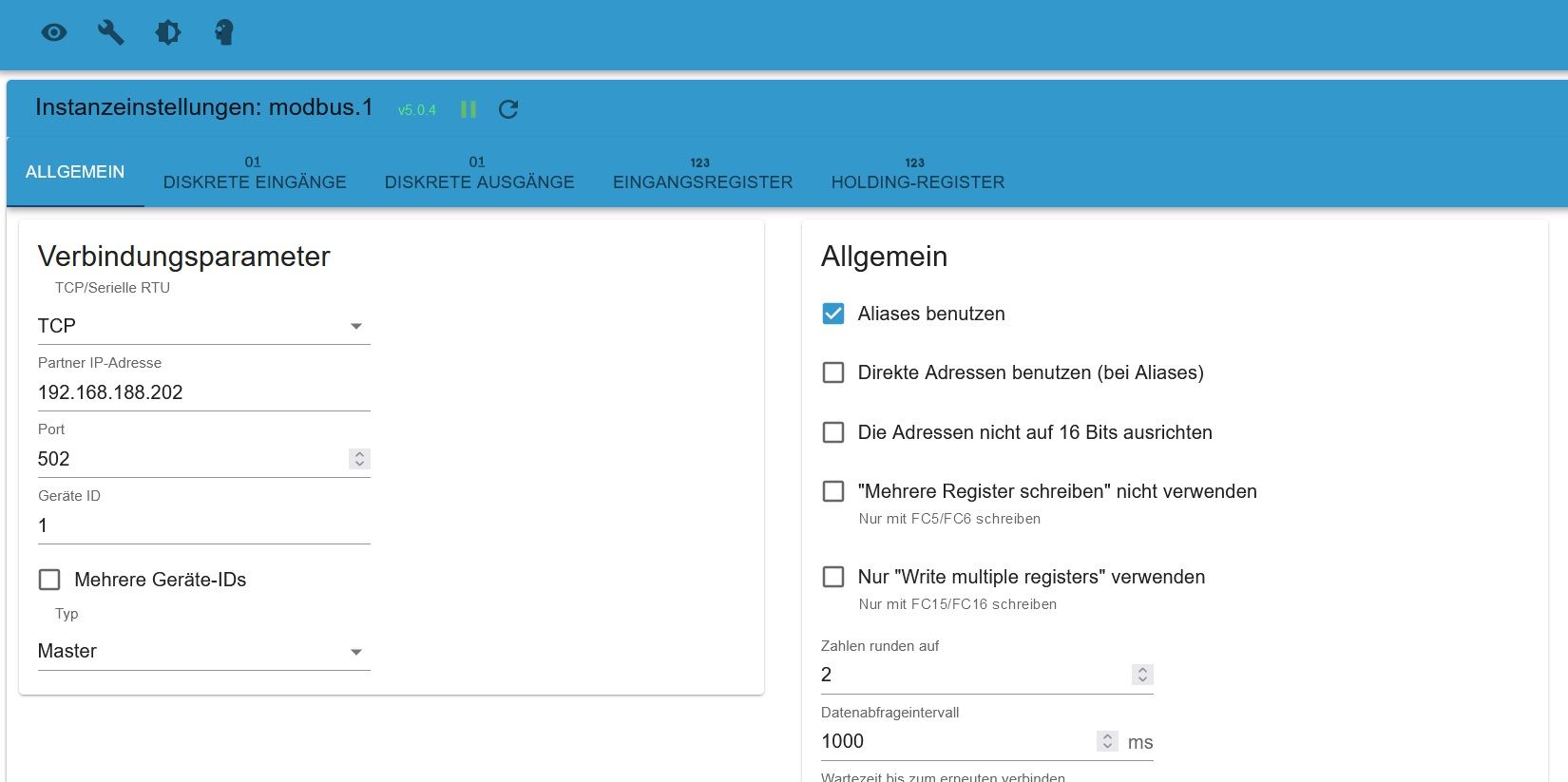The image size is (1568, 782).
Task: Click the Port number stepper
Action: (359, 459)
